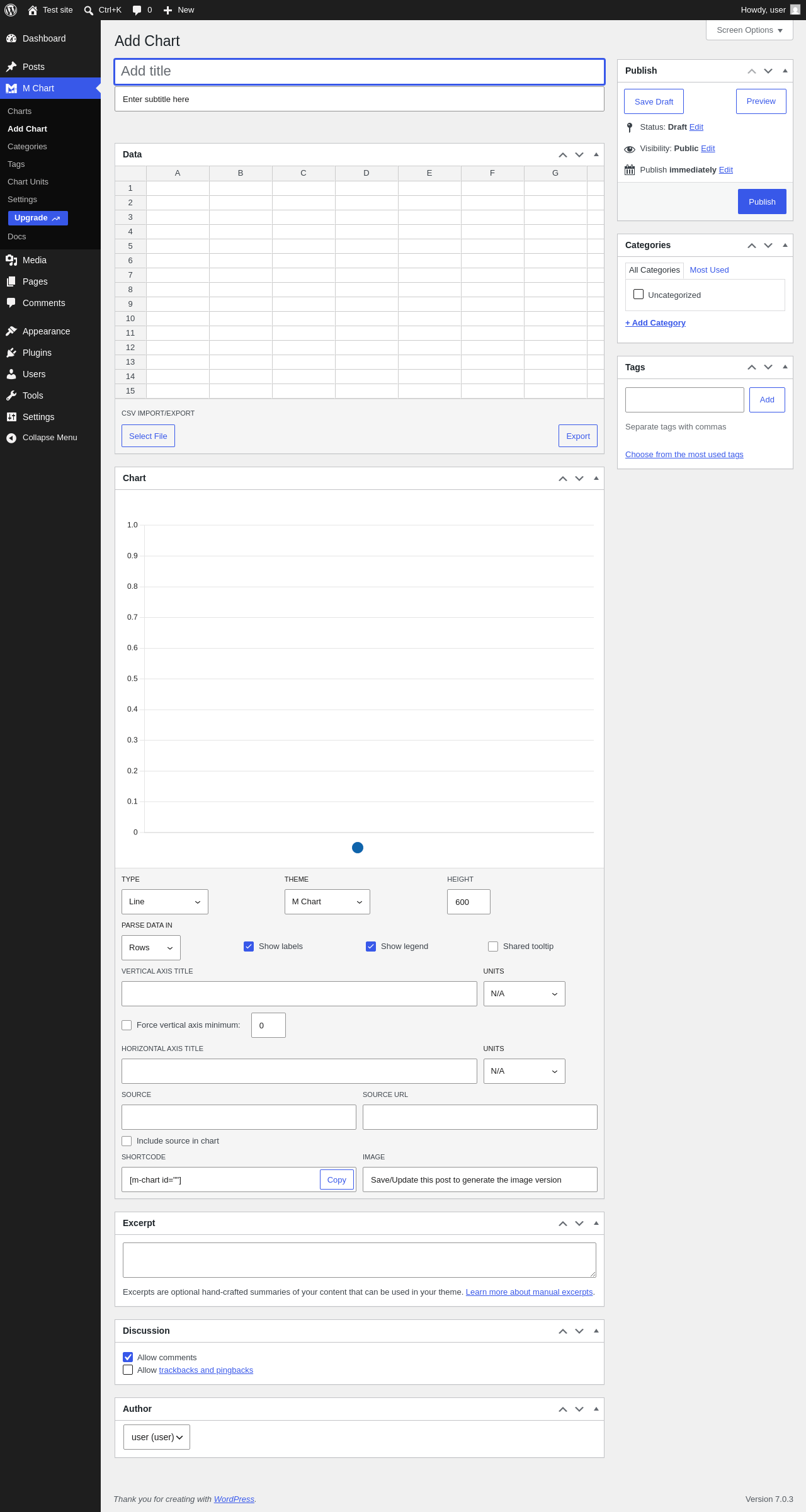Uncheck Allow comments checkbox
Viewport: 806px width, 1512px height.
tap(128, 1357)
